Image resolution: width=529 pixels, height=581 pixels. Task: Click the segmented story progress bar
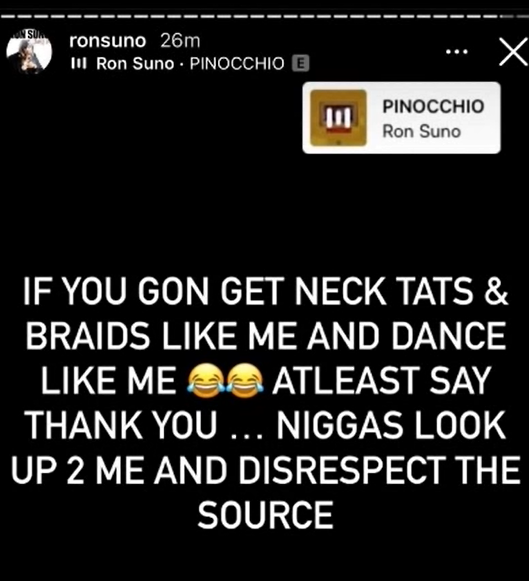point(264,16)
